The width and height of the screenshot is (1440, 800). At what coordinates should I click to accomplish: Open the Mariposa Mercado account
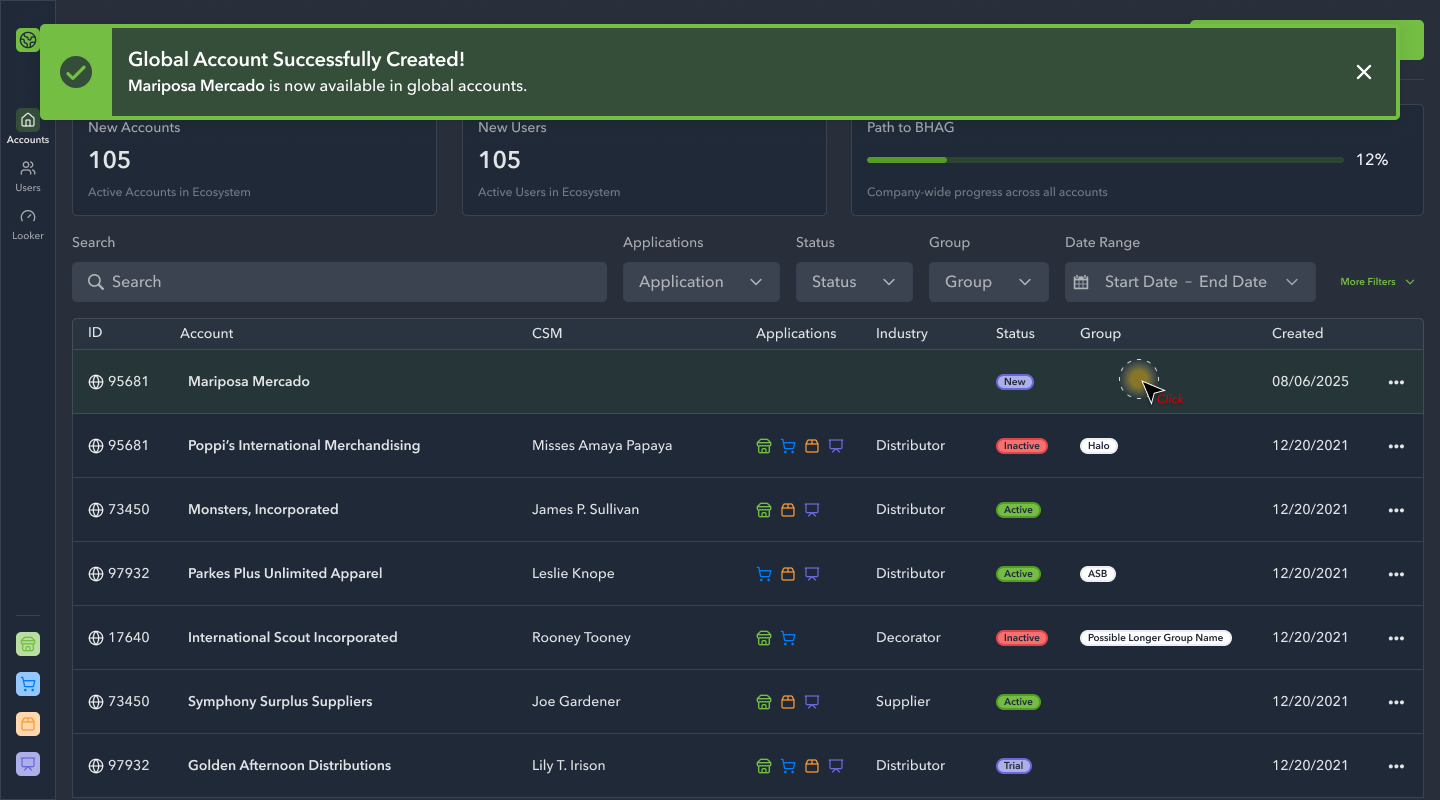click(249, 382)
